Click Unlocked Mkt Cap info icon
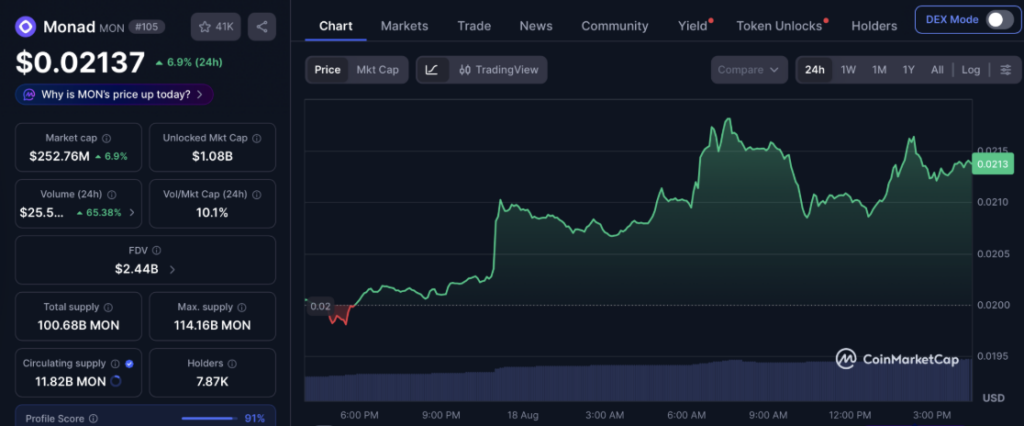1024x426 pixels. [x=257, y=139]
